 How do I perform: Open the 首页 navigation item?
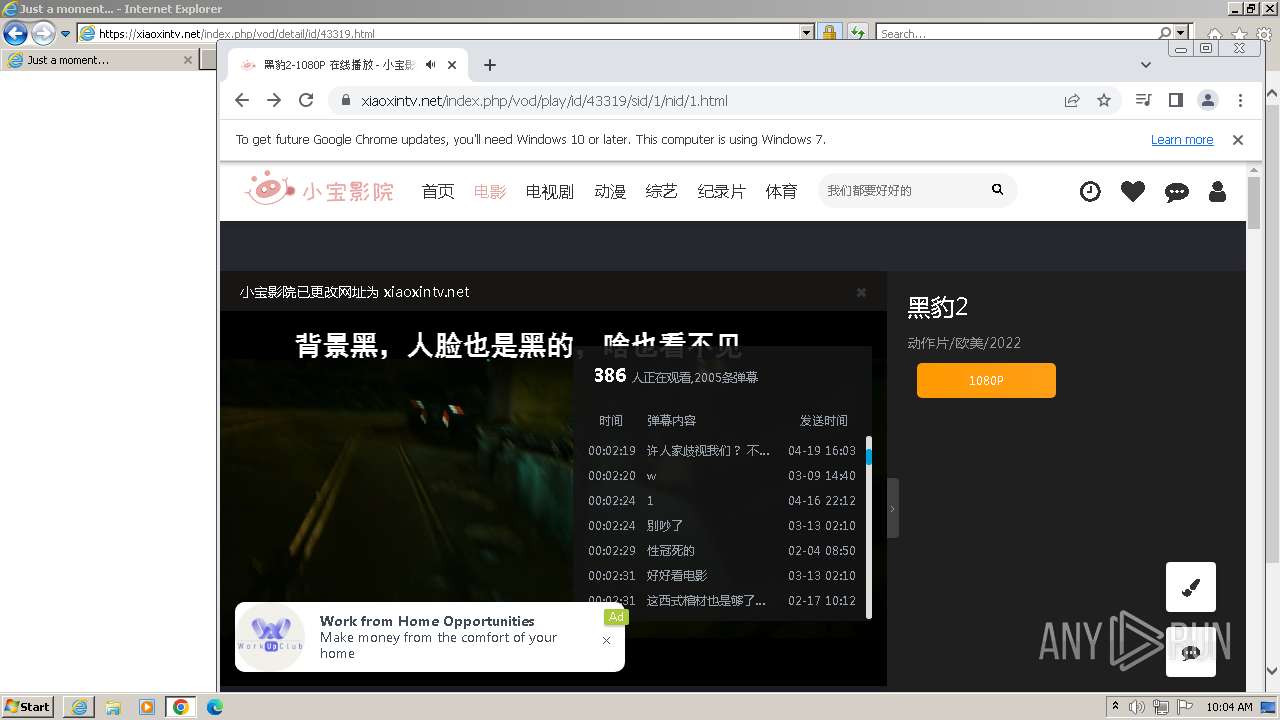point(438,191)
